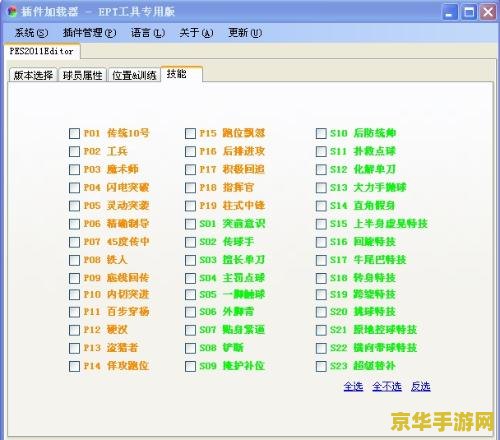Enable the P10 内切突进 skill

point(74,294)
